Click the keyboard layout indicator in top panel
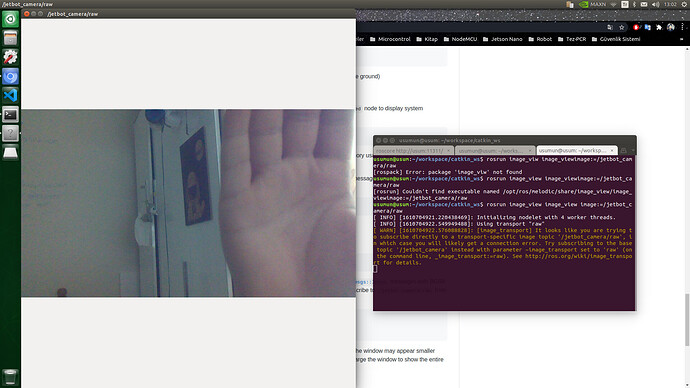Screen dimensions: 690x388 (624, 4)
